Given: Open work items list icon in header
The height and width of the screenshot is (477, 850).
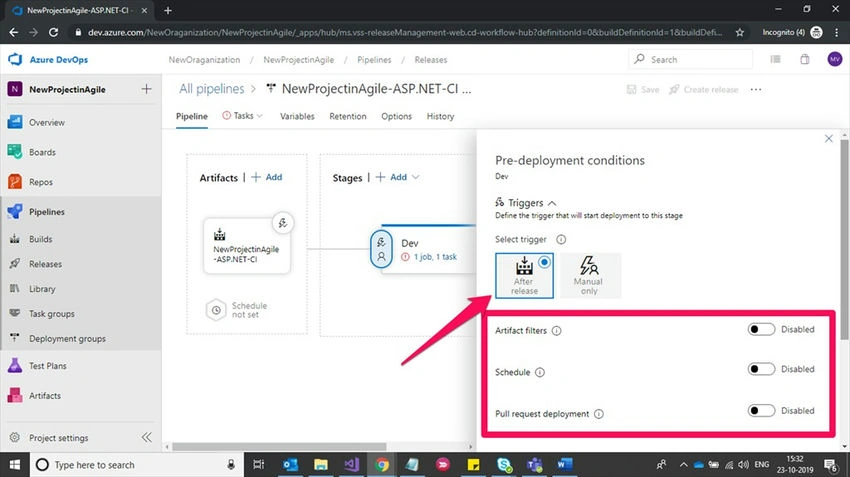Looking at the screenshot, I should point(776,59).
